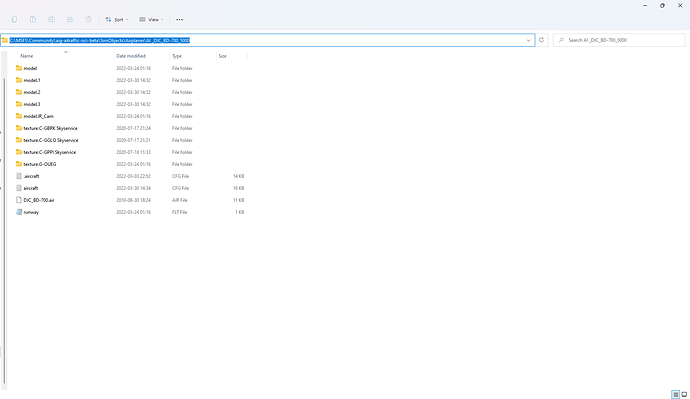The width and height of the screenshot is (690, 399).
Task: Select the texture.C-GPPI Skyservice folder icon
Action: click(19, 152)
